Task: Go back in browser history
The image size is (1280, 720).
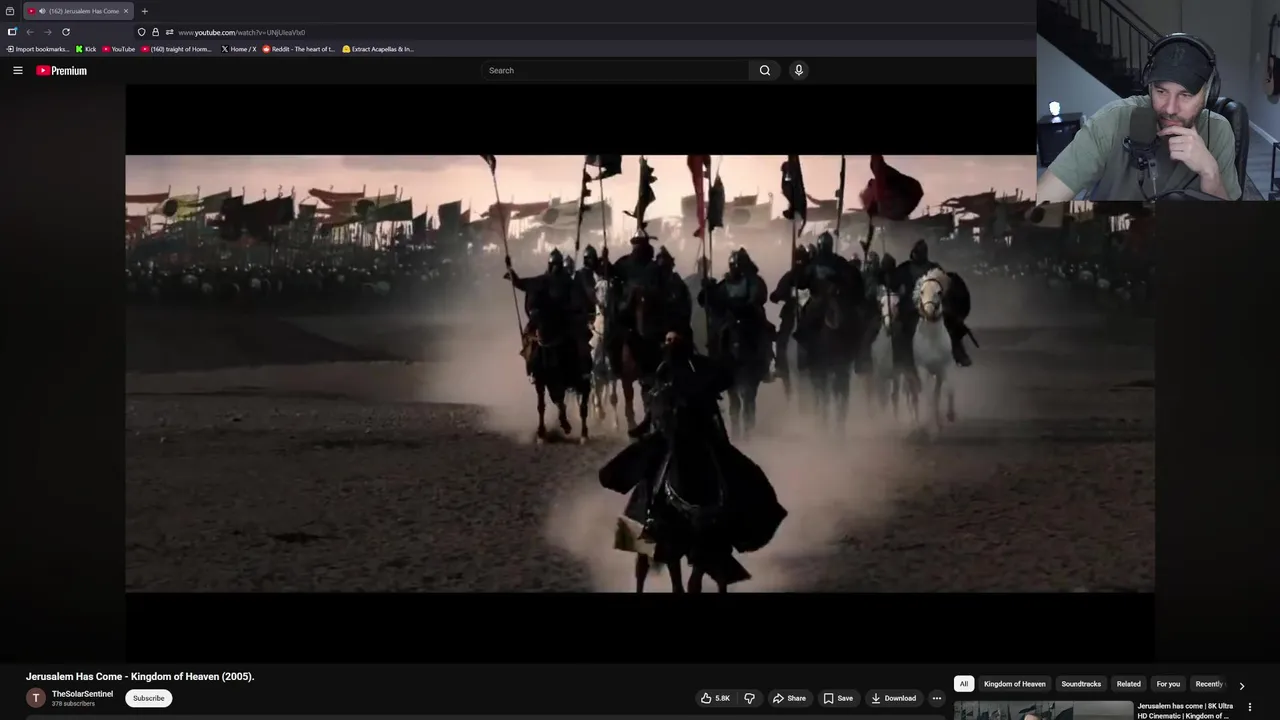Action: coord(30,32)
